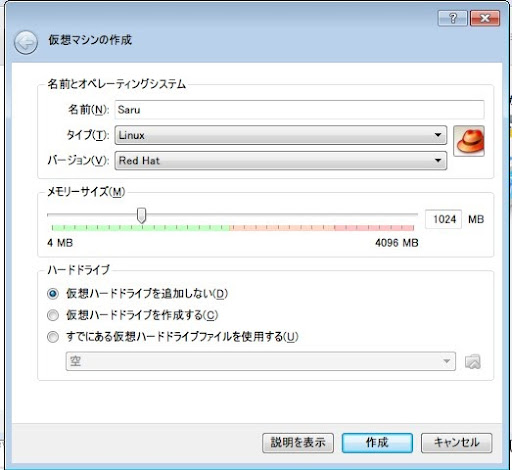Click the キャンセル button

tap(456, 443)
